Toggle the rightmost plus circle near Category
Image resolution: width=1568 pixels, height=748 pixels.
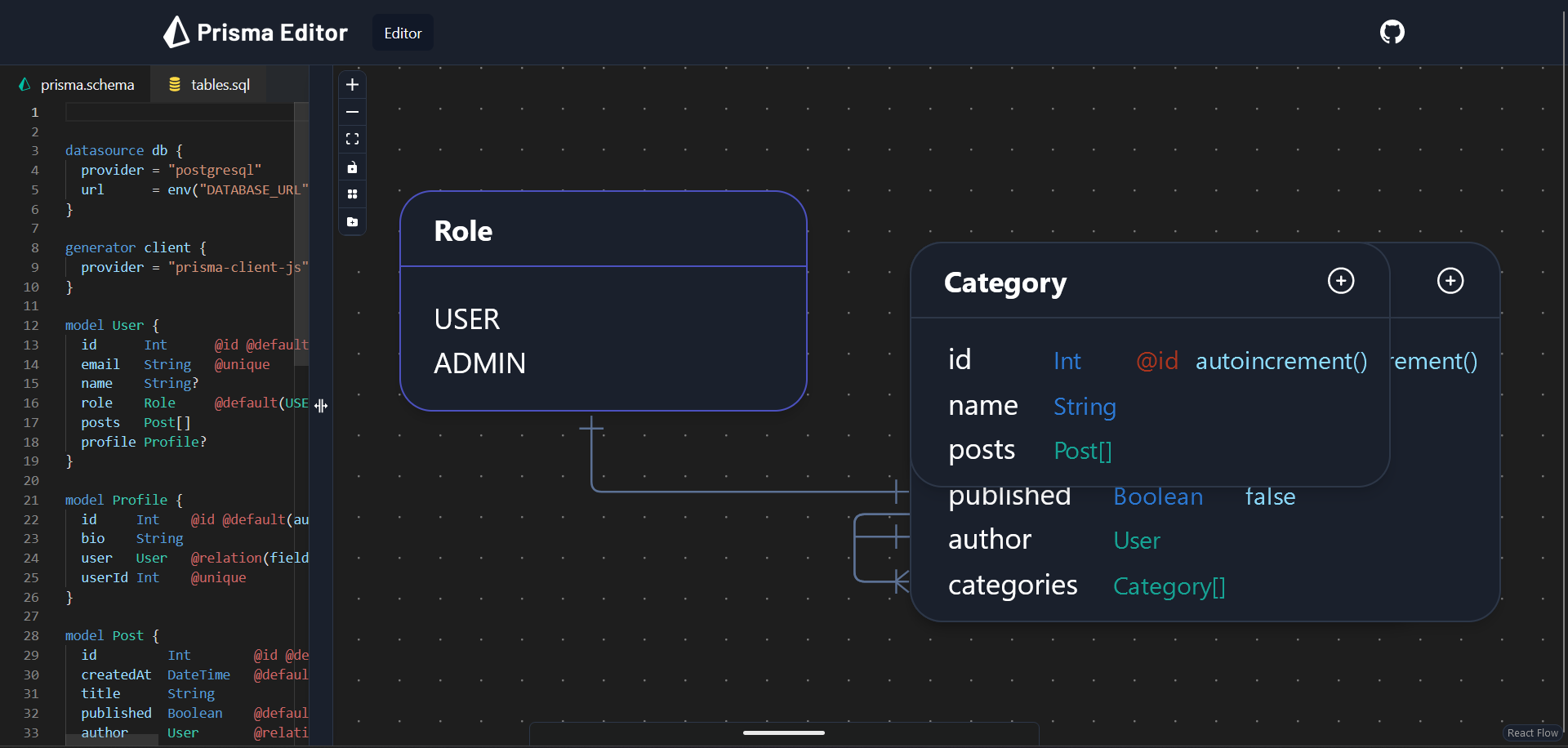coord(1450,280)
